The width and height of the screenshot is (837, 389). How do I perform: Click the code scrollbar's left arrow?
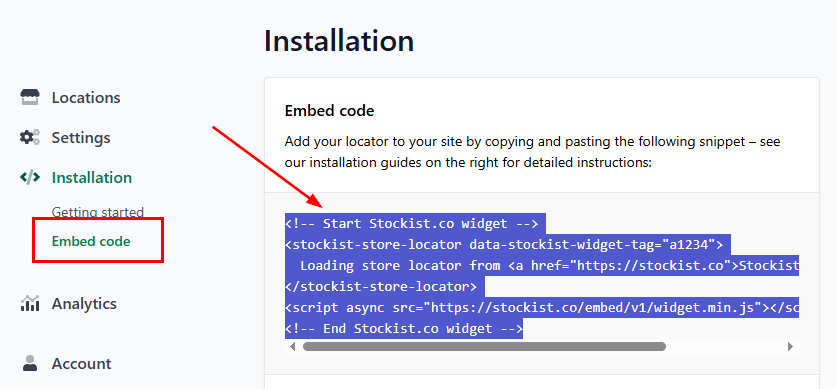point(292,346)
